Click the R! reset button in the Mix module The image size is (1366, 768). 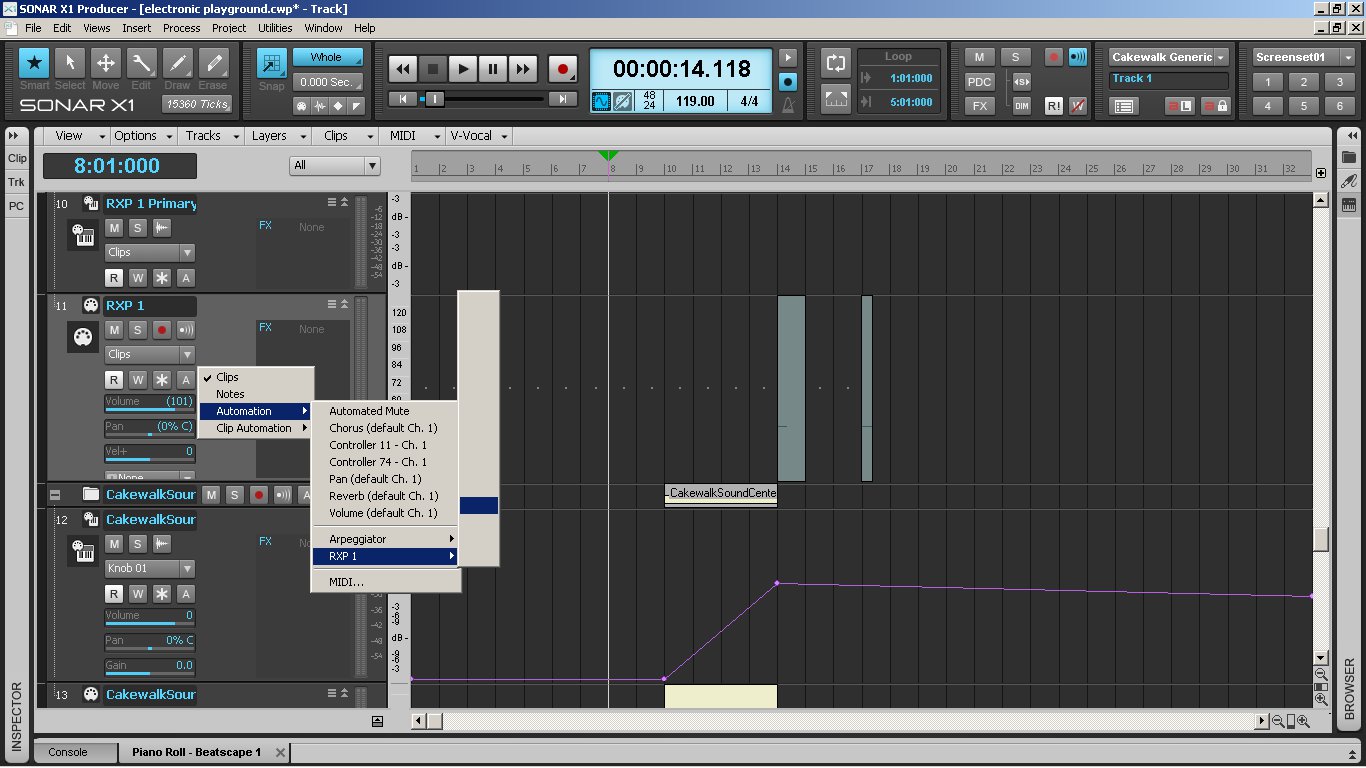click(1054, 105)
